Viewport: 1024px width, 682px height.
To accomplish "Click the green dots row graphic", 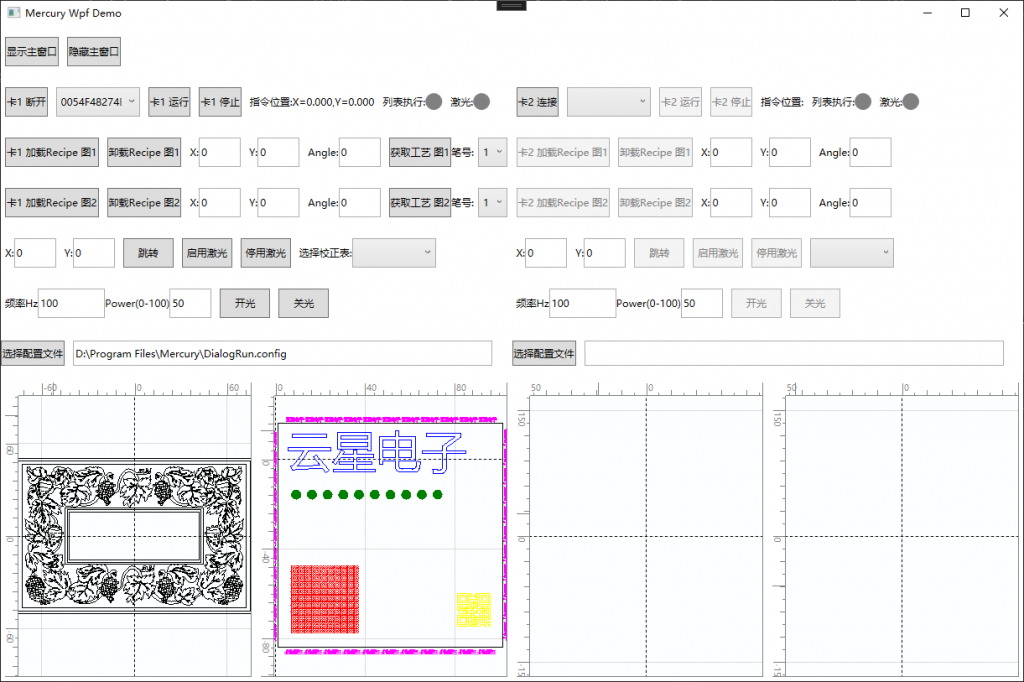I will (x=366, y=495).
